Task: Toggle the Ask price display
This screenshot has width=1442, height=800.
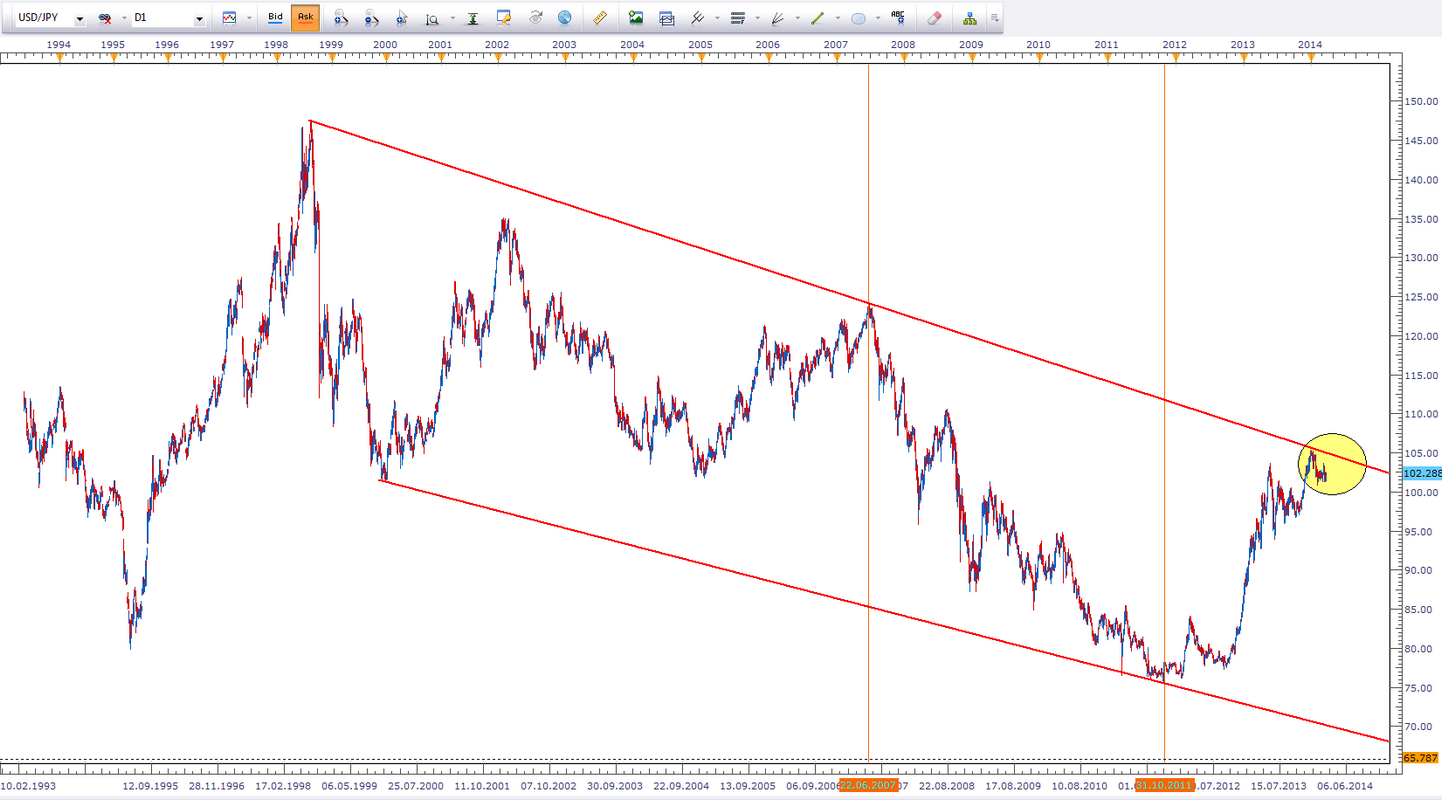Action: pos(305,18)
